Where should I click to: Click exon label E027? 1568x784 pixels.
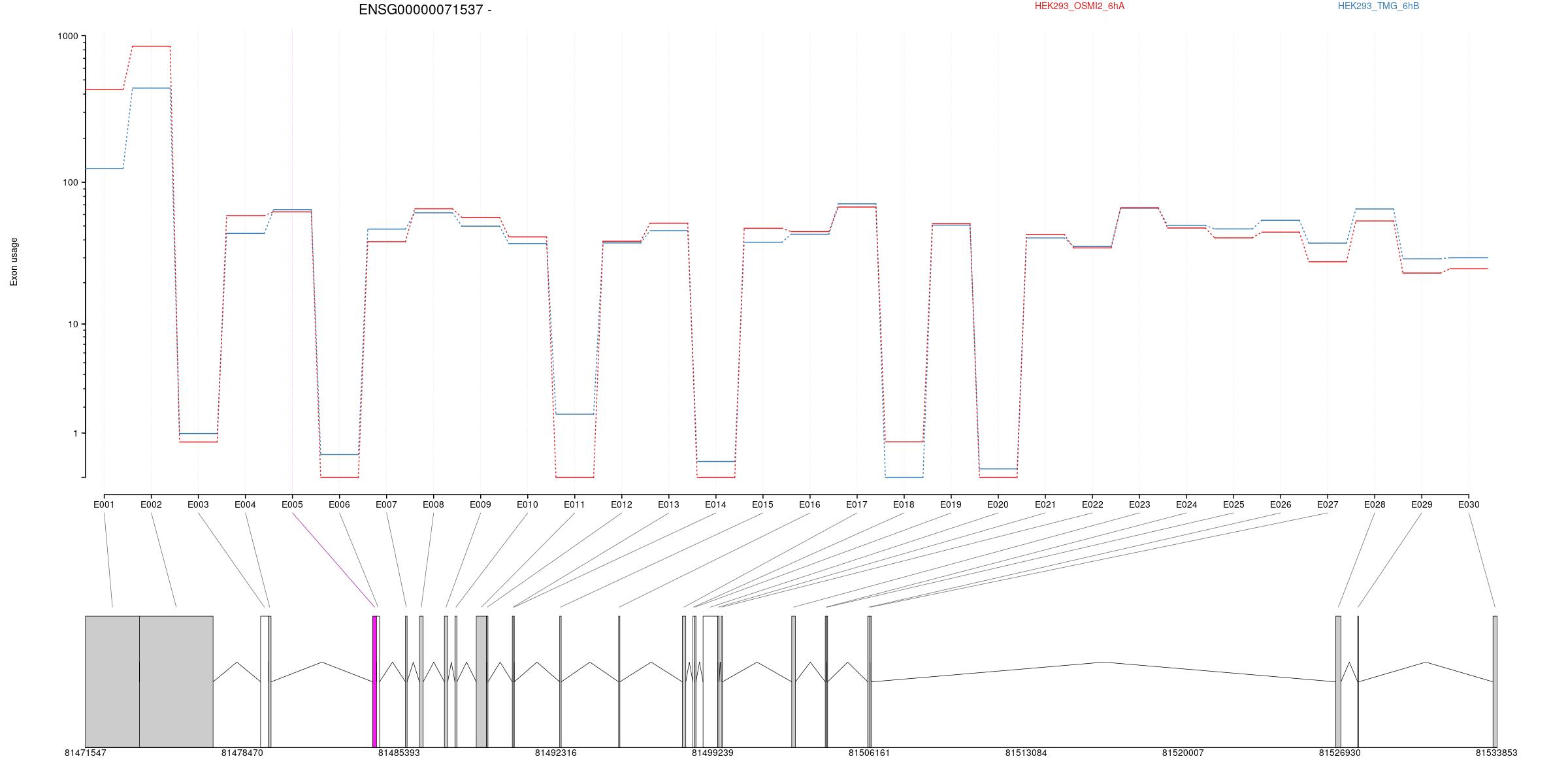[1328, 504]
